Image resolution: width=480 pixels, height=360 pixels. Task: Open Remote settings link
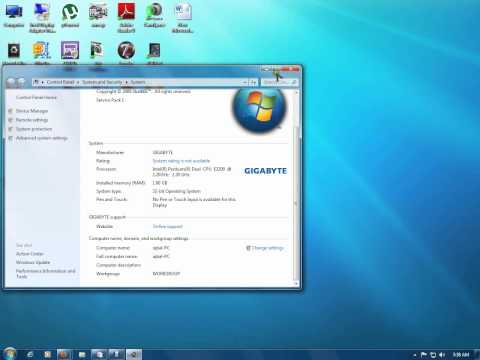[32, 120]
